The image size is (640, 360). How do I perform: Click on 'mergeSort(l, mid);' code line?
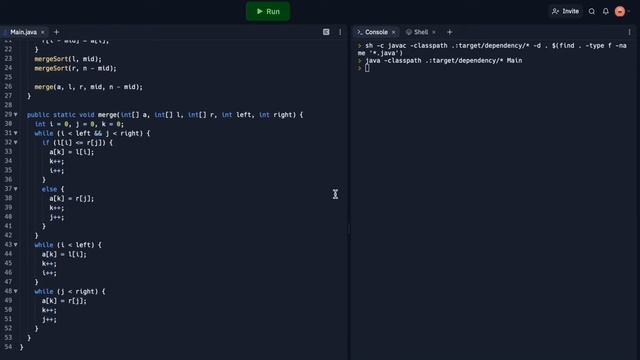68,59
